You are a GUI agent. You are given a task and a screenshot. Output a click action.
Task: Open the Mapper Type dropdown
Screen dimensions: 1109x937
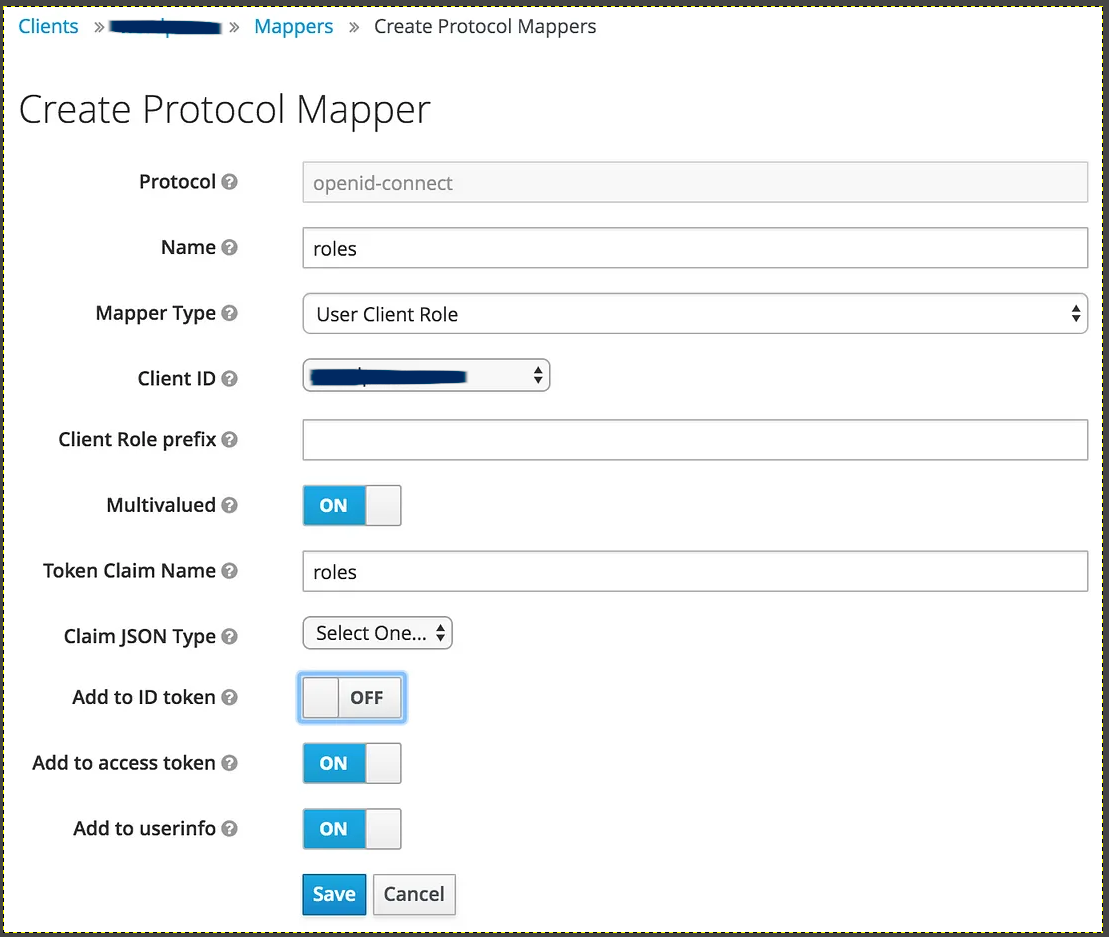[694, 314]
